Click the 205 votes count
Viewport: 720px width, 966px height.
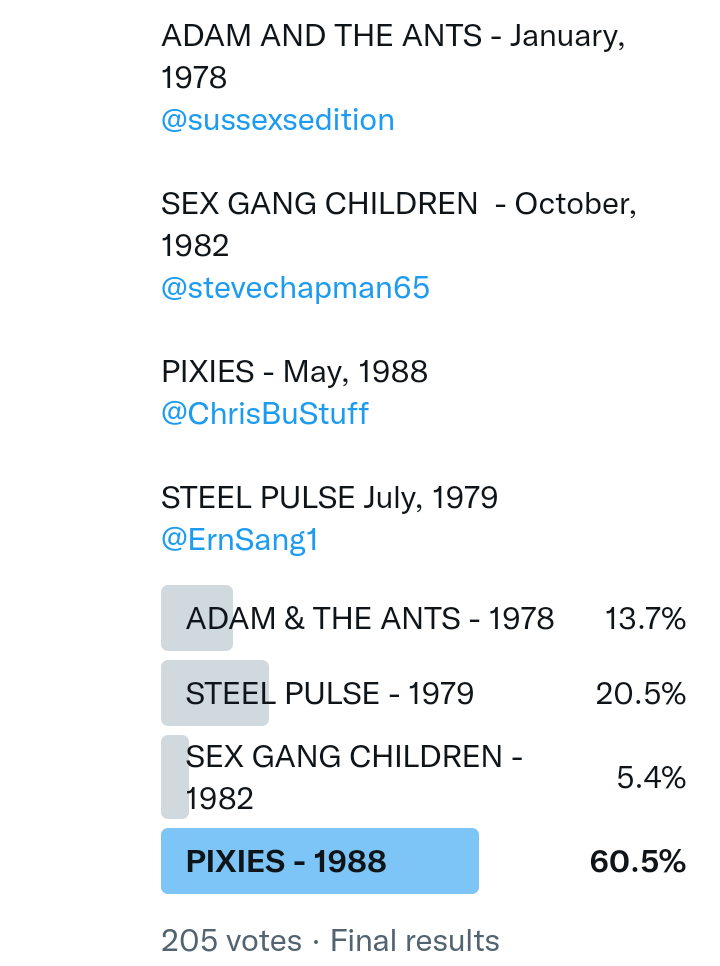click(231, 941)
